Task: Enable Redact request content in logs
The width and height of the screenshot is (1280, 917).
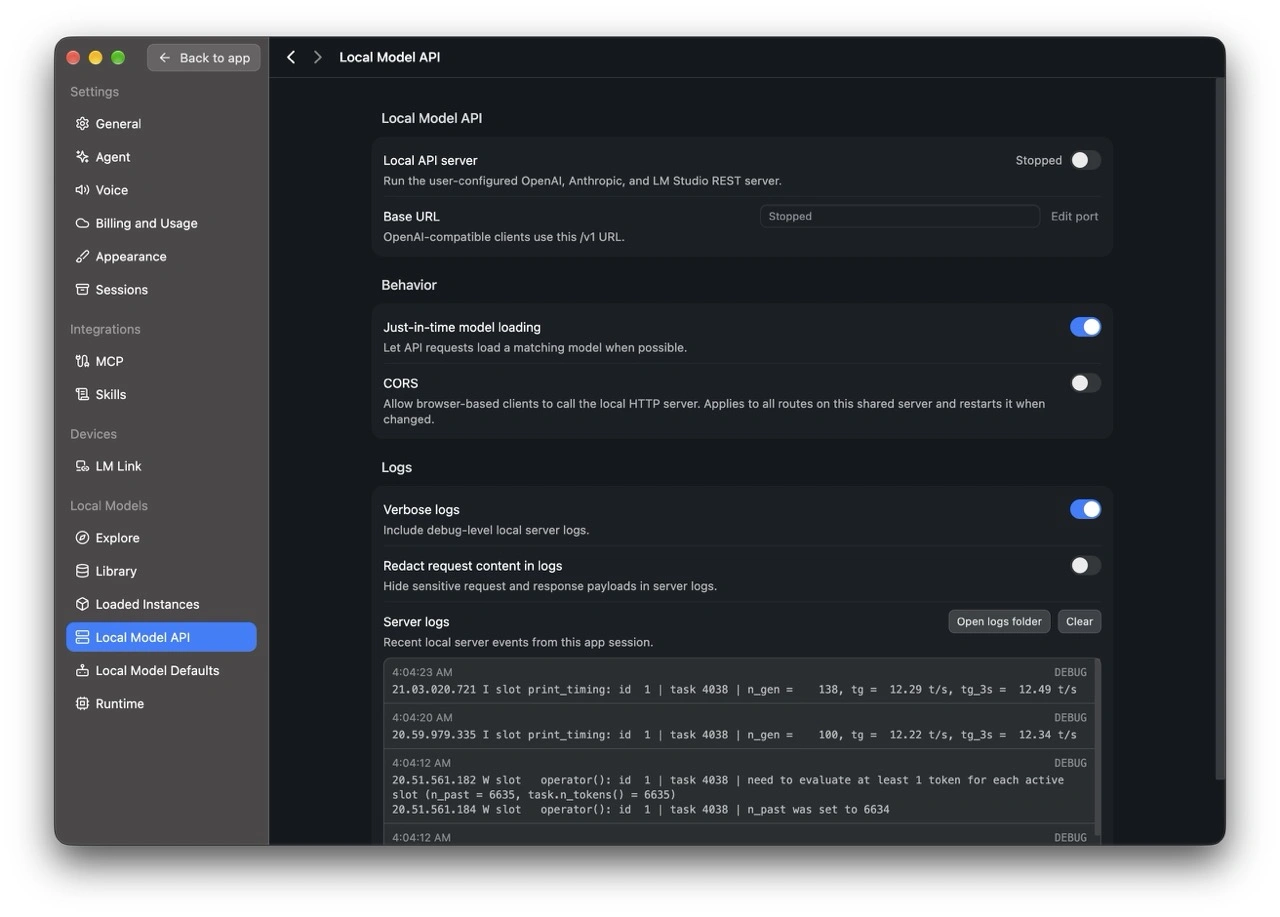Action: coord(1085,565)
